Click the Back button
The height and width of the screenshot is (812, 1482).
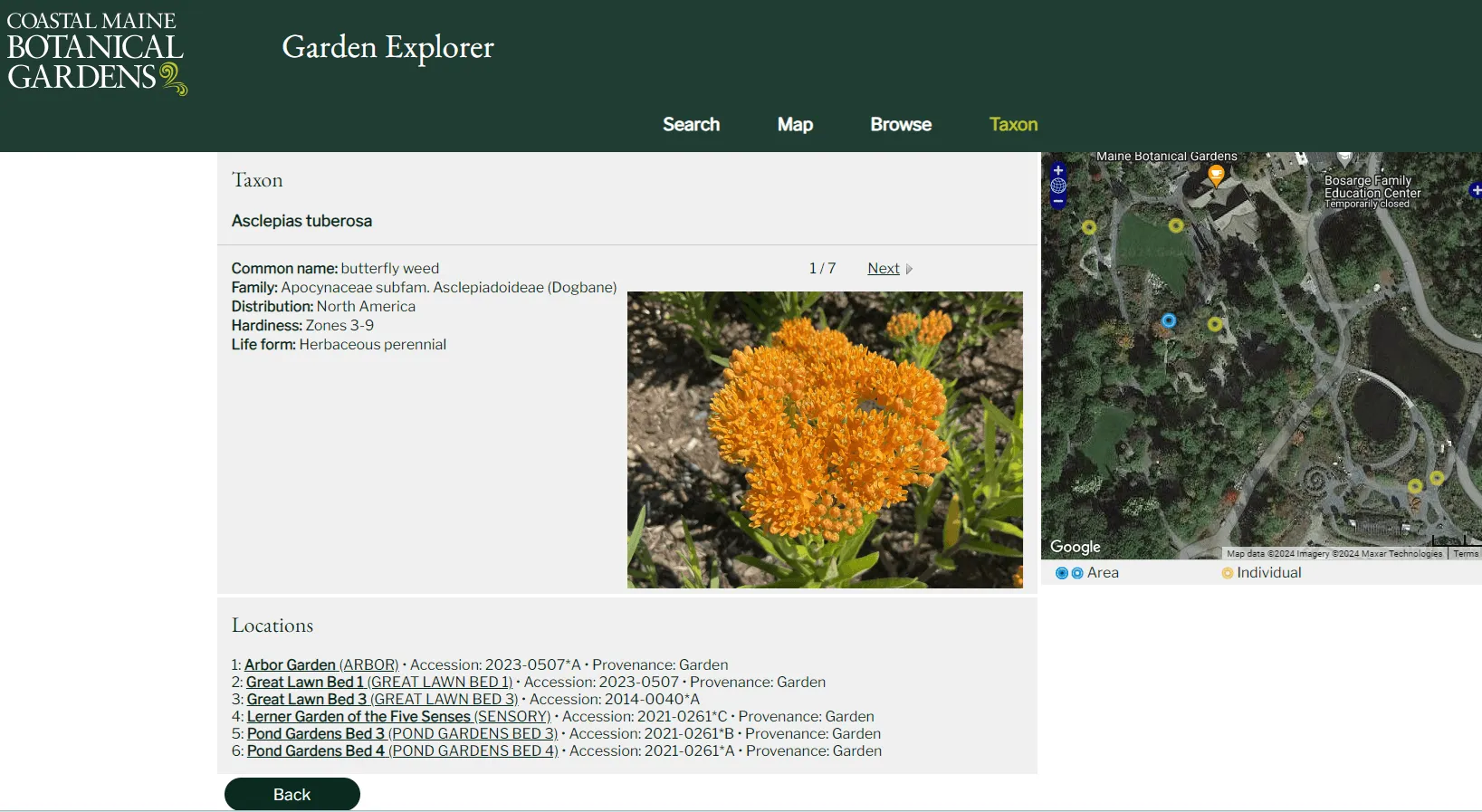[x=292, y=794]
